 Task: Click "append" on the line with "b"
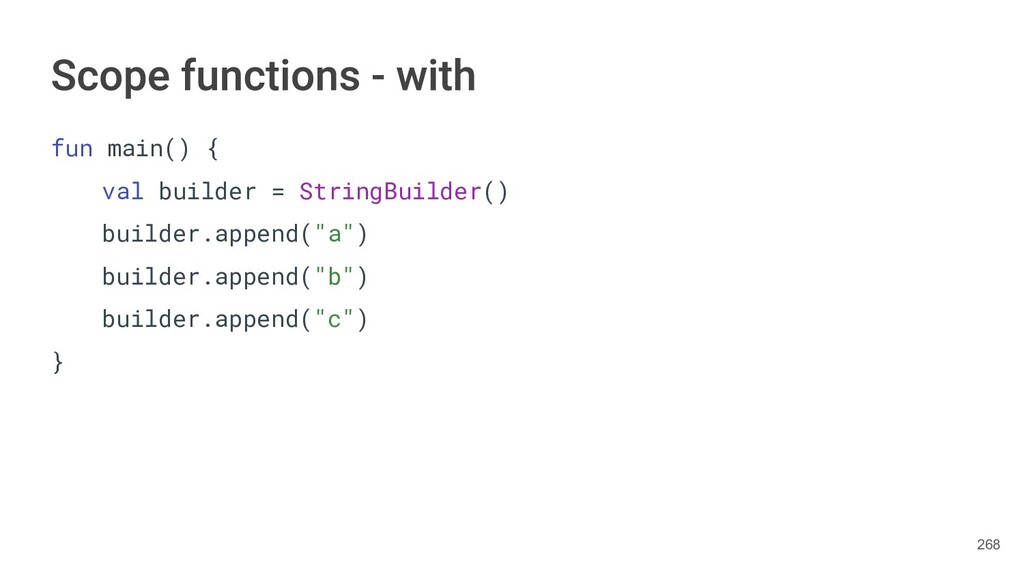point(257,276)
